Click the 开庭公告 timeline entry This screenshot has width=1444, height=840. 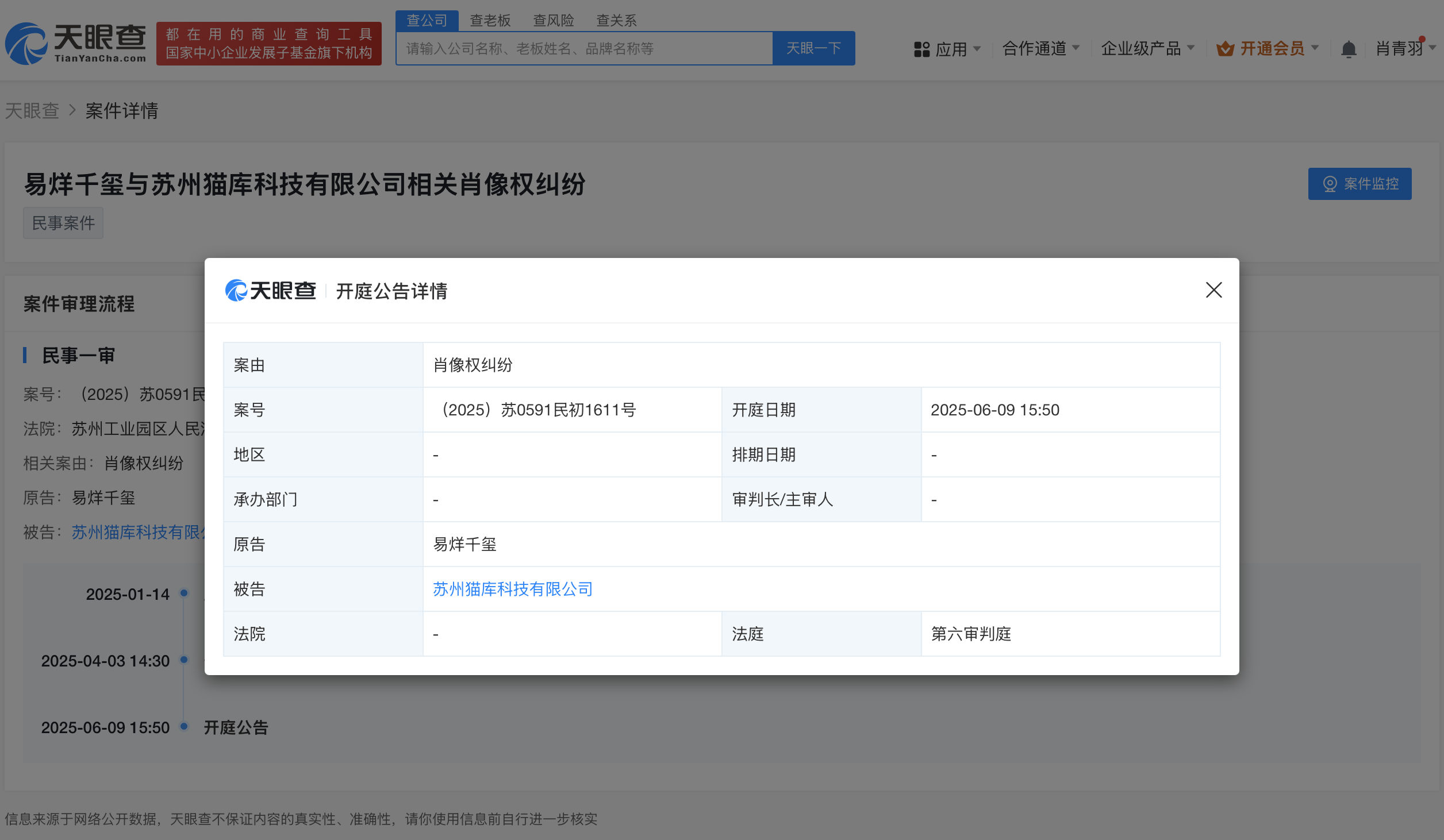click(x=236, y=727)
